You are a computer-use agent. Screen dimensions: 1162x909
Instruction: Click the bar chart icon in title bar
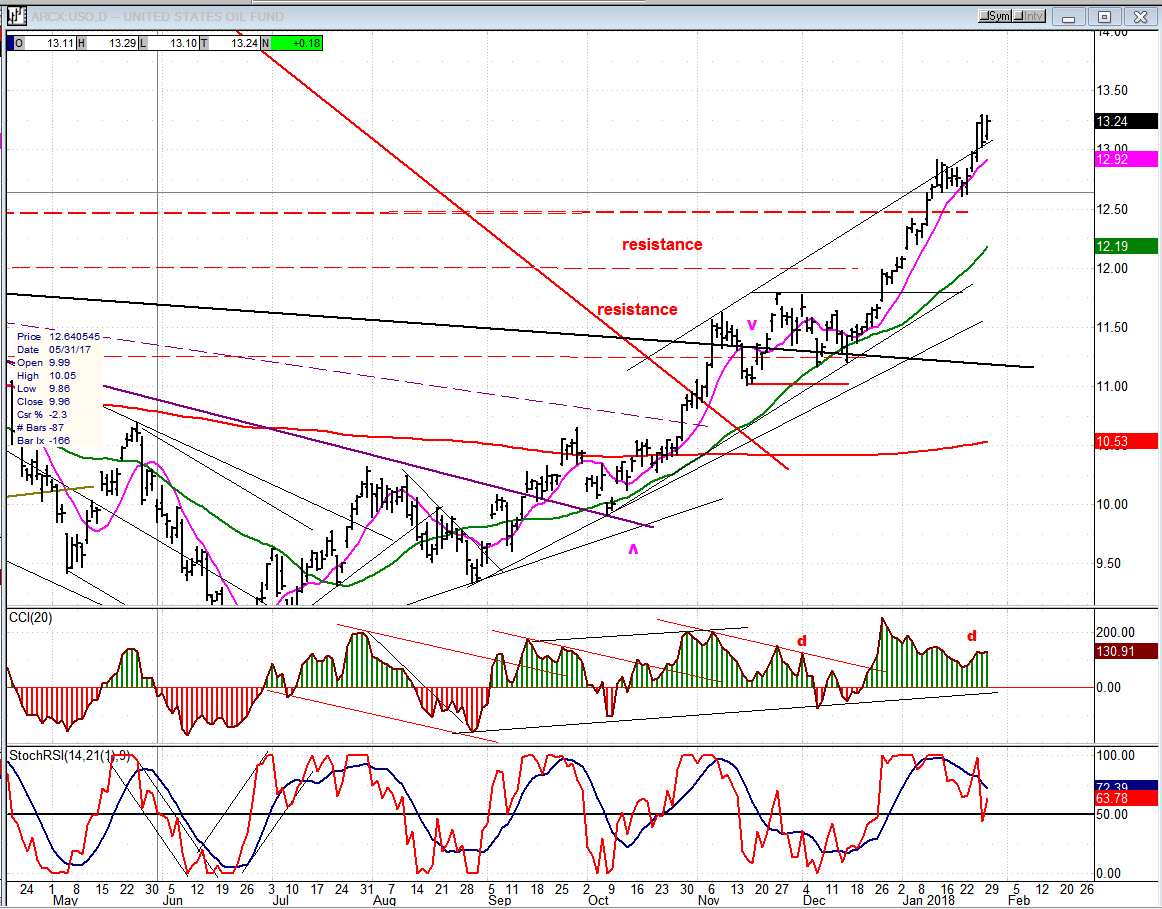(x=15, y=16)
